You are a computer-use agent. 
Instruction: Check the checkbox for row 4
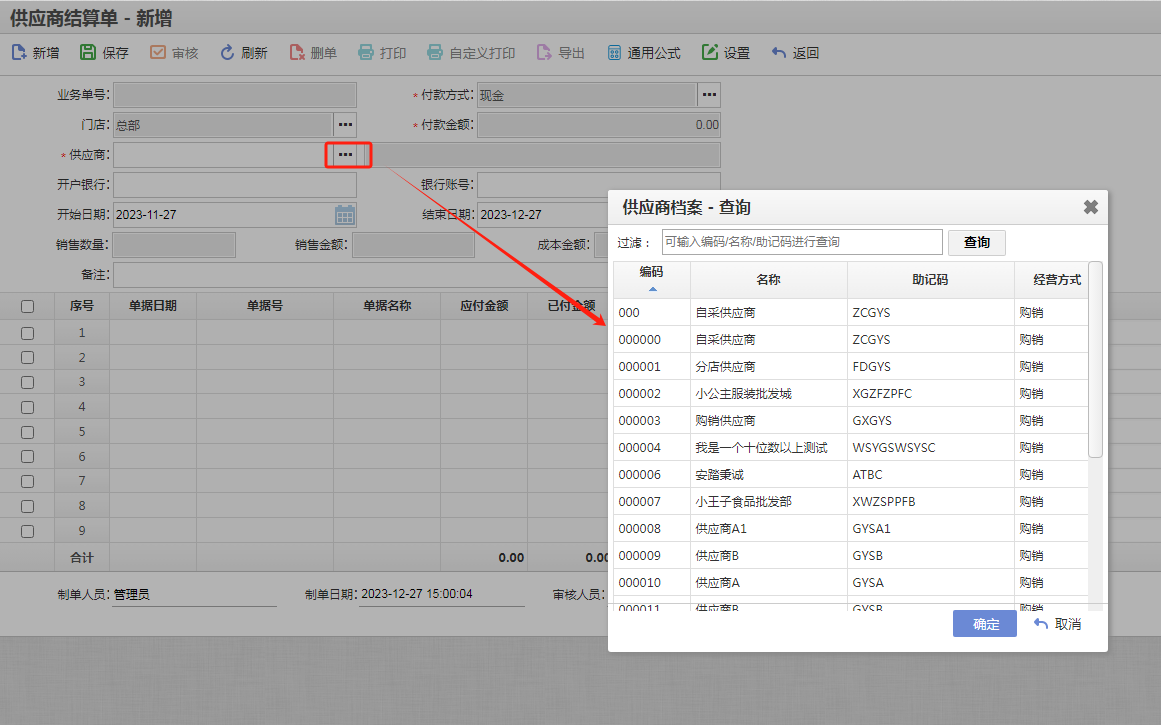tap(27, 407)
